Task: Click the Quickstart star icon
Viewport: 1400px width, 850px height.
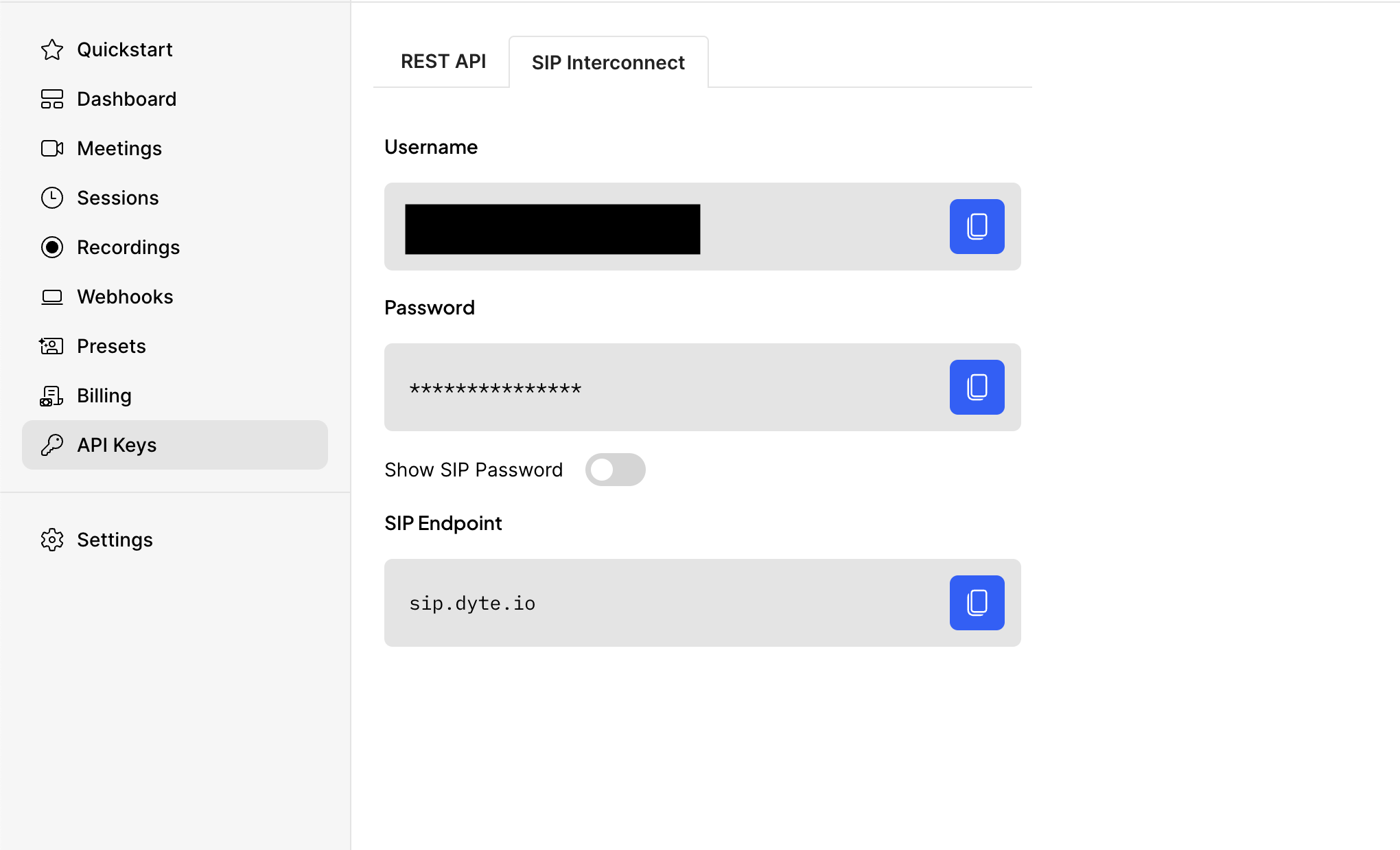Action: click(x=52, y=48)
